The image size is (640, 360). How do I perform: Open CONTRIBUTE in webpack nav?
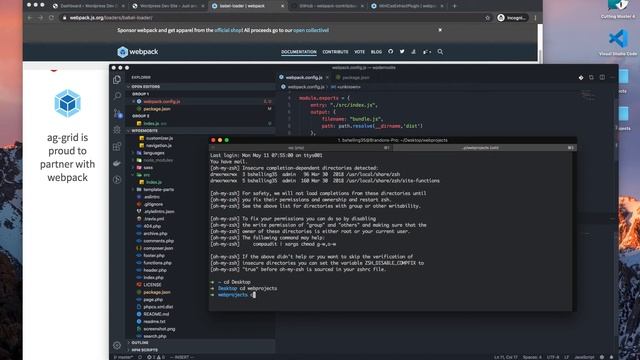point(336,52)
